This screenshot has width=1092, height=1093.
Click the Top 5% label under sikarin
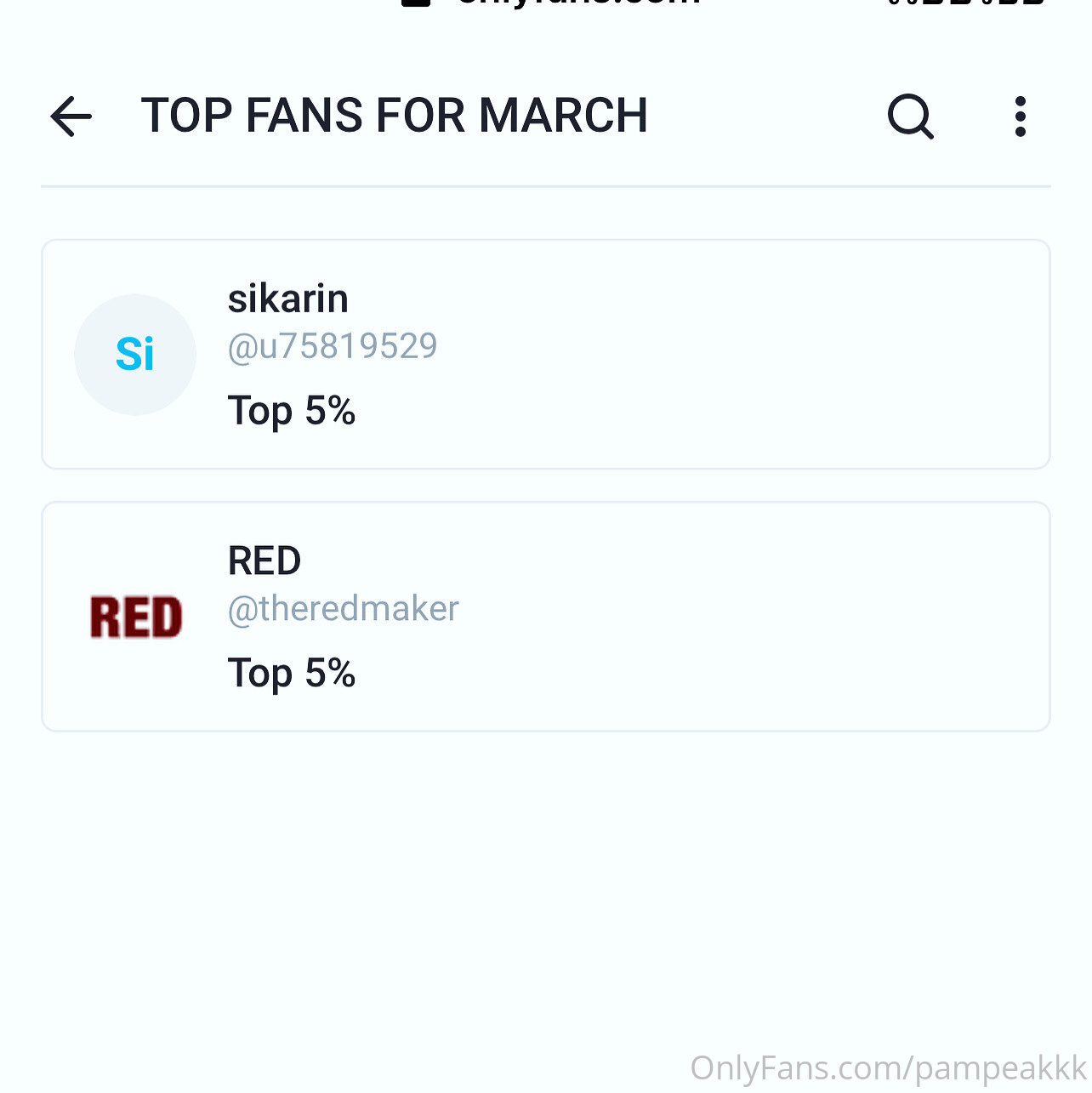point(291,411)
